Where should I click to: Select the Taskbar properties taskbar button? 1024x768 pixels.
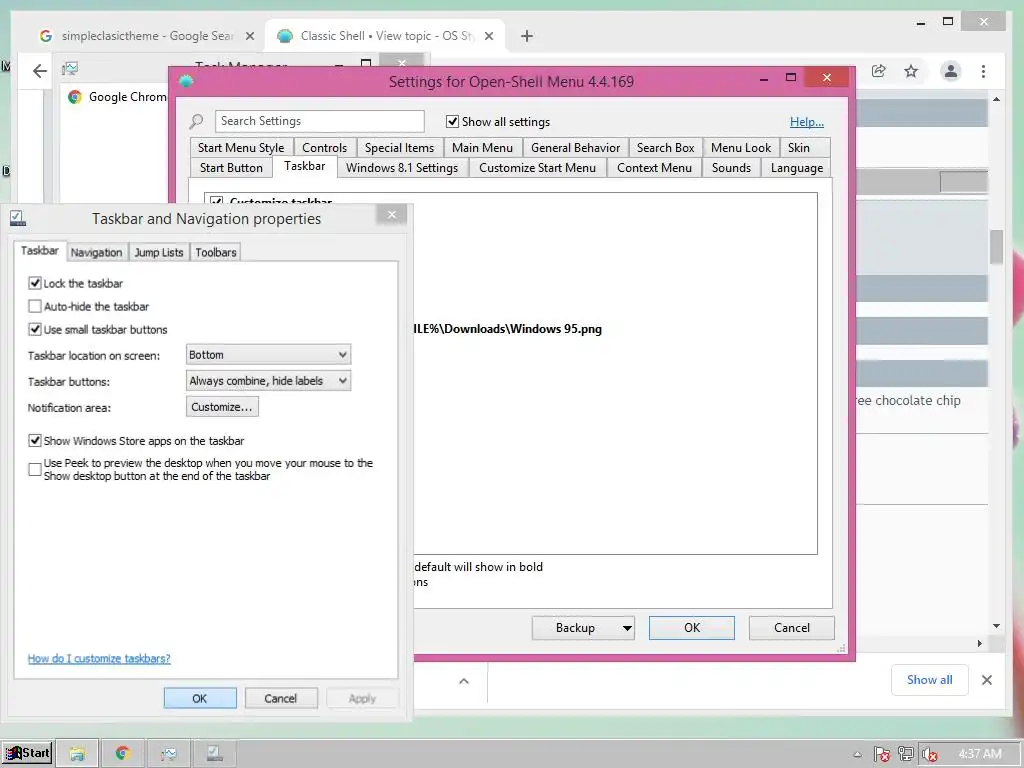point(214,754)
